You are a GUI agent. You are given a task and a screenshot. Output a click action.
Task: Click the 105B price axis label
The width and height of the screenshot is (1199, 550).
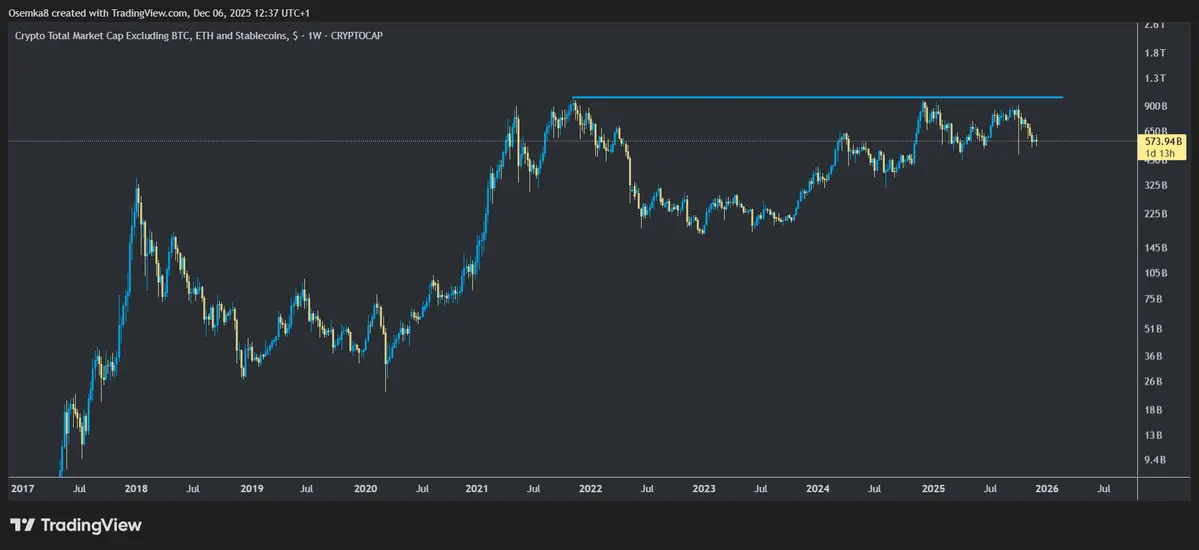pos(1156,273)
